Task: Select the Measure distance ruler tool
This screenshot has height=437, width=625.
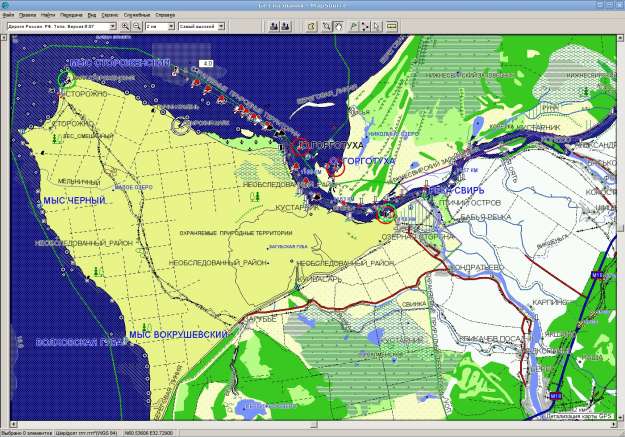Action: point(390,26)
